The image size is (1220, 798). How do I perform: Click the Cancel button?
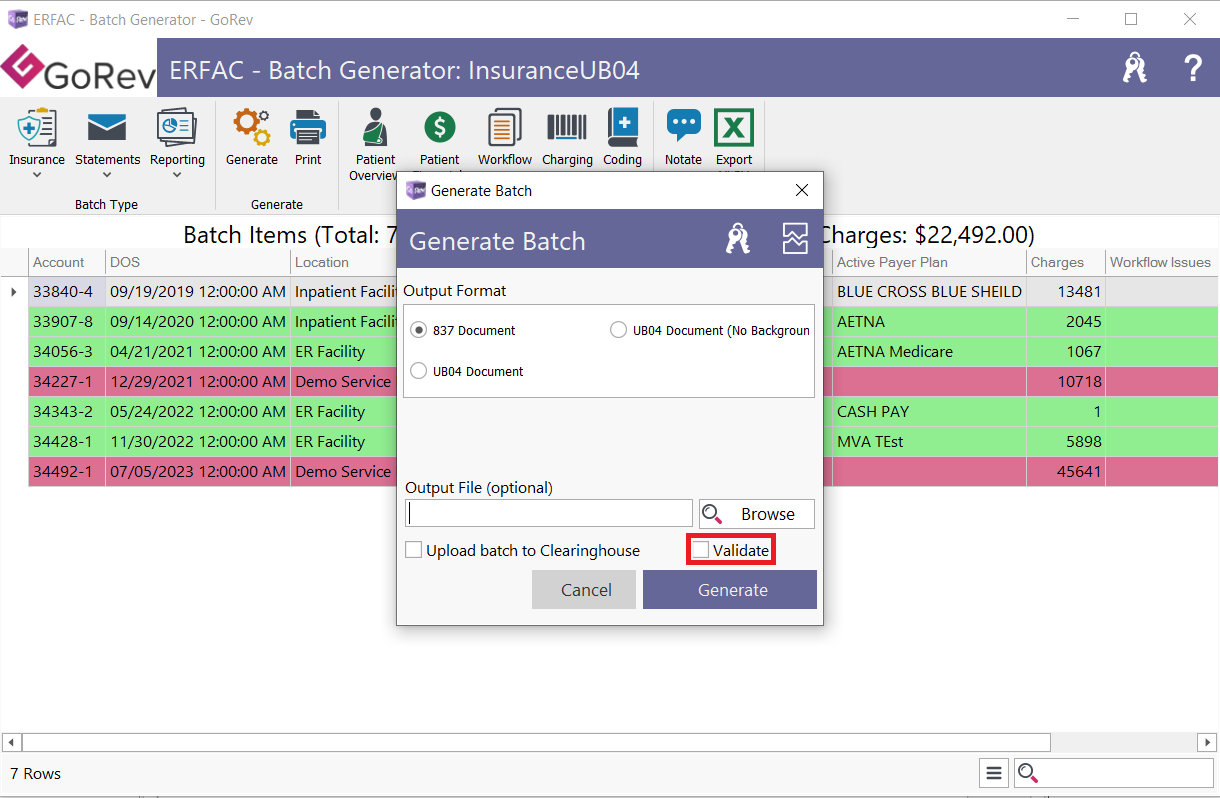[x=584, y=590]
